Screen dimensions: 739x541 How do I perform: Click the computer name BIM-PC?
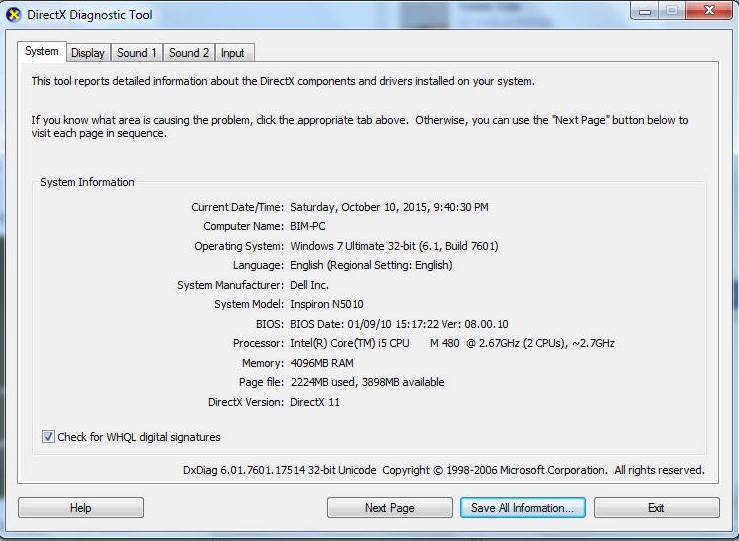pyautogui.click(x=308, y=226)
